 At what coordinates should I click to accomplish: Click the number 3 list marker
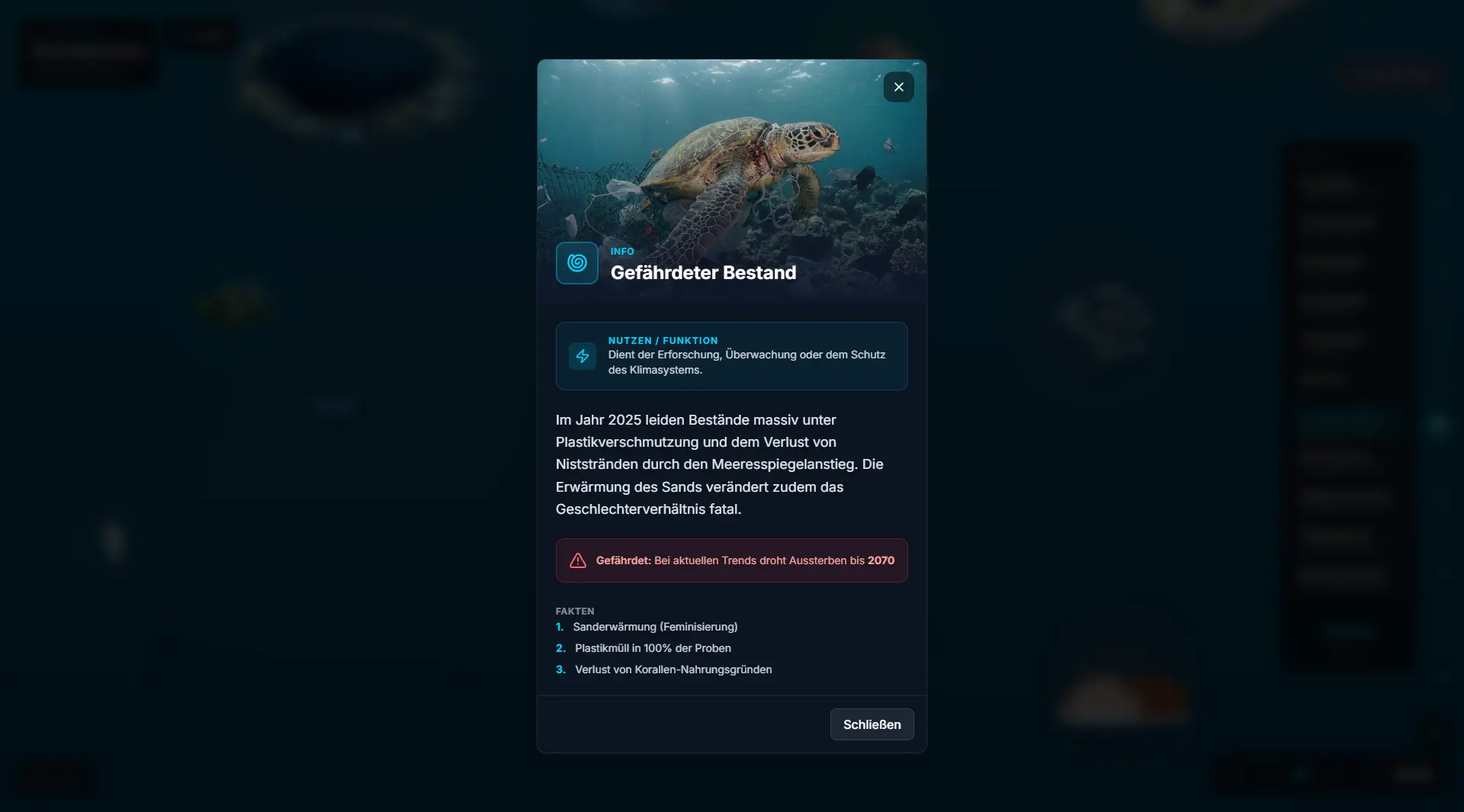point(560,669)
